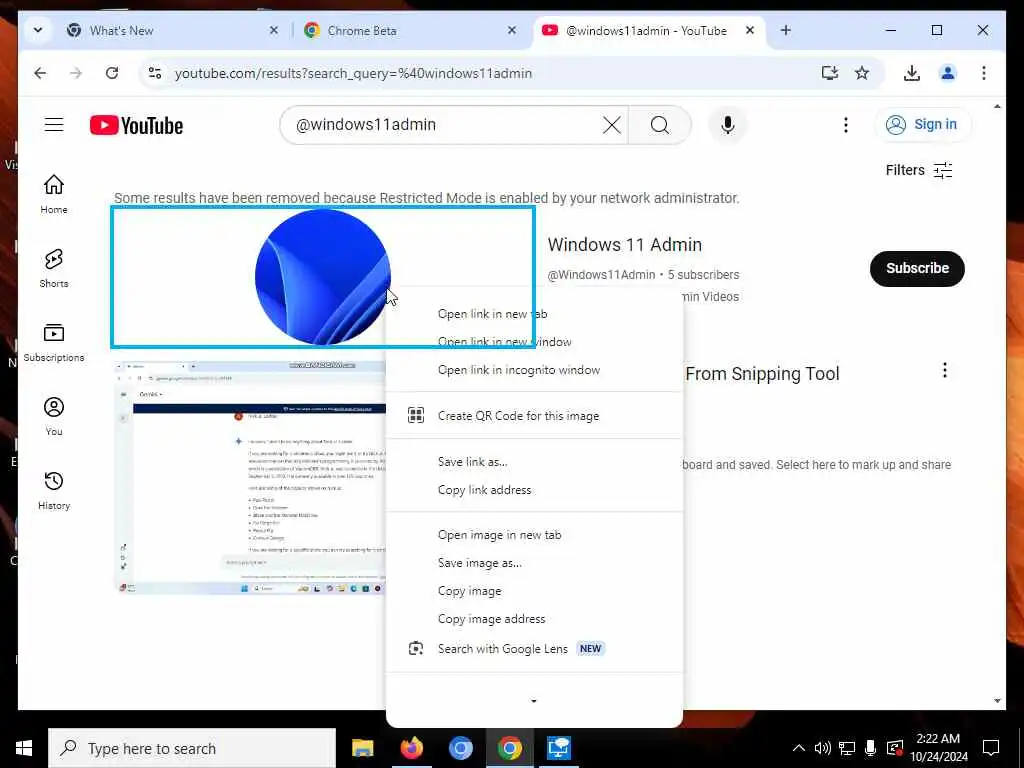The image size is (1024, 768).
Task: Click the From Snipping Tool video title
Action: [762, 374]
